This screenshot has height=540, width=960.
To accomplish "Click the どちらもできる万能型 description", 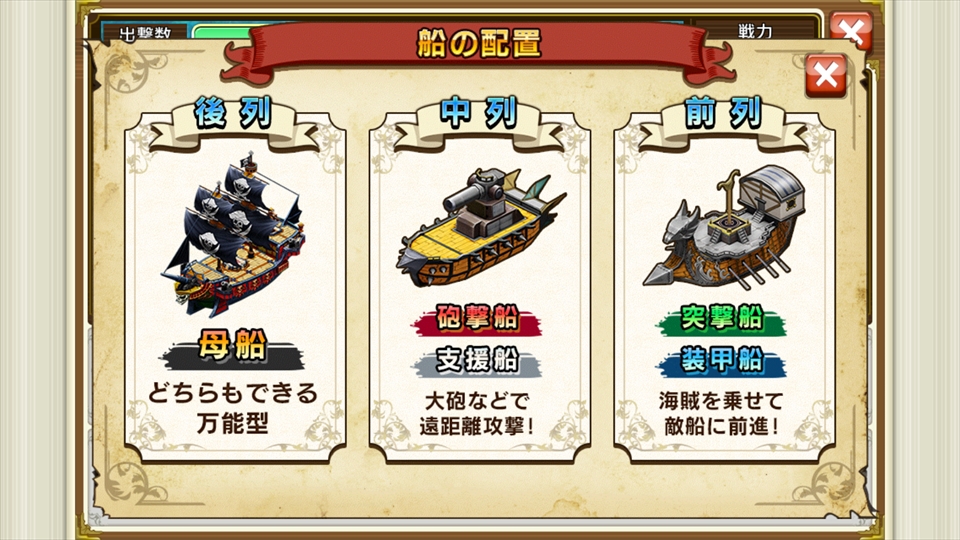I will 233,408.
